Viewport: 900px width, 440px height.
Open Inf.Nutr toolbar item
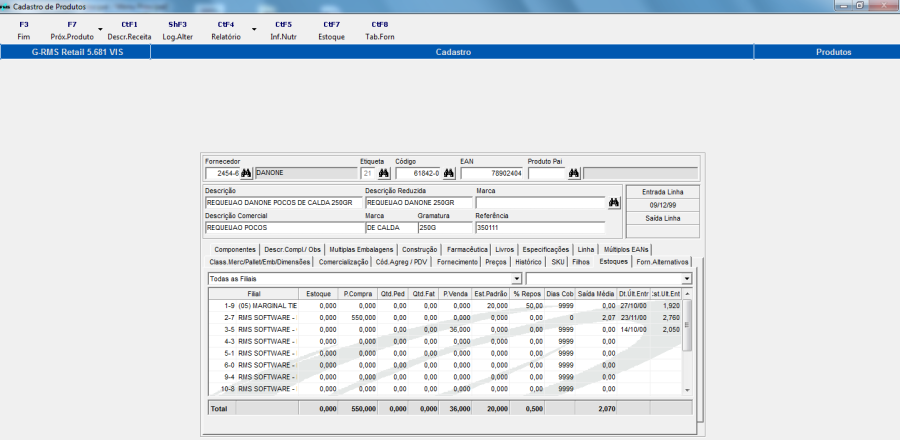283,30
